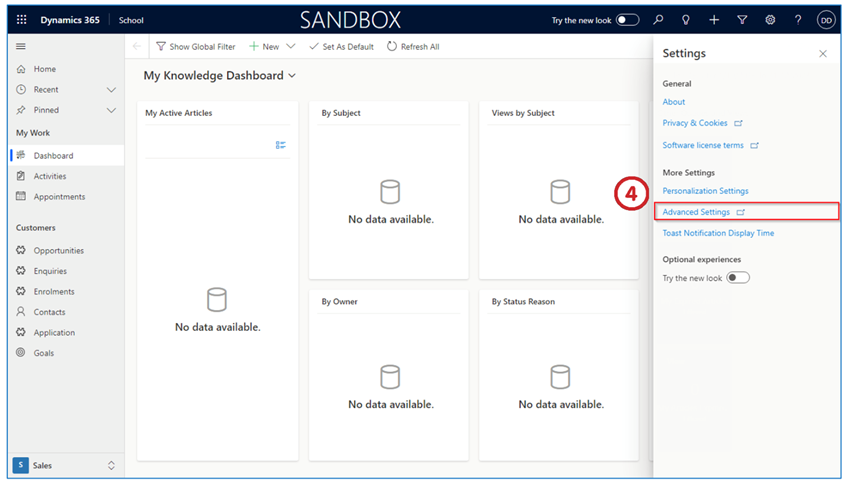Viewport: 856px width, 492px height.
Task: Open the dropdown arrow next to New
Action: click(x=291, y=47)
